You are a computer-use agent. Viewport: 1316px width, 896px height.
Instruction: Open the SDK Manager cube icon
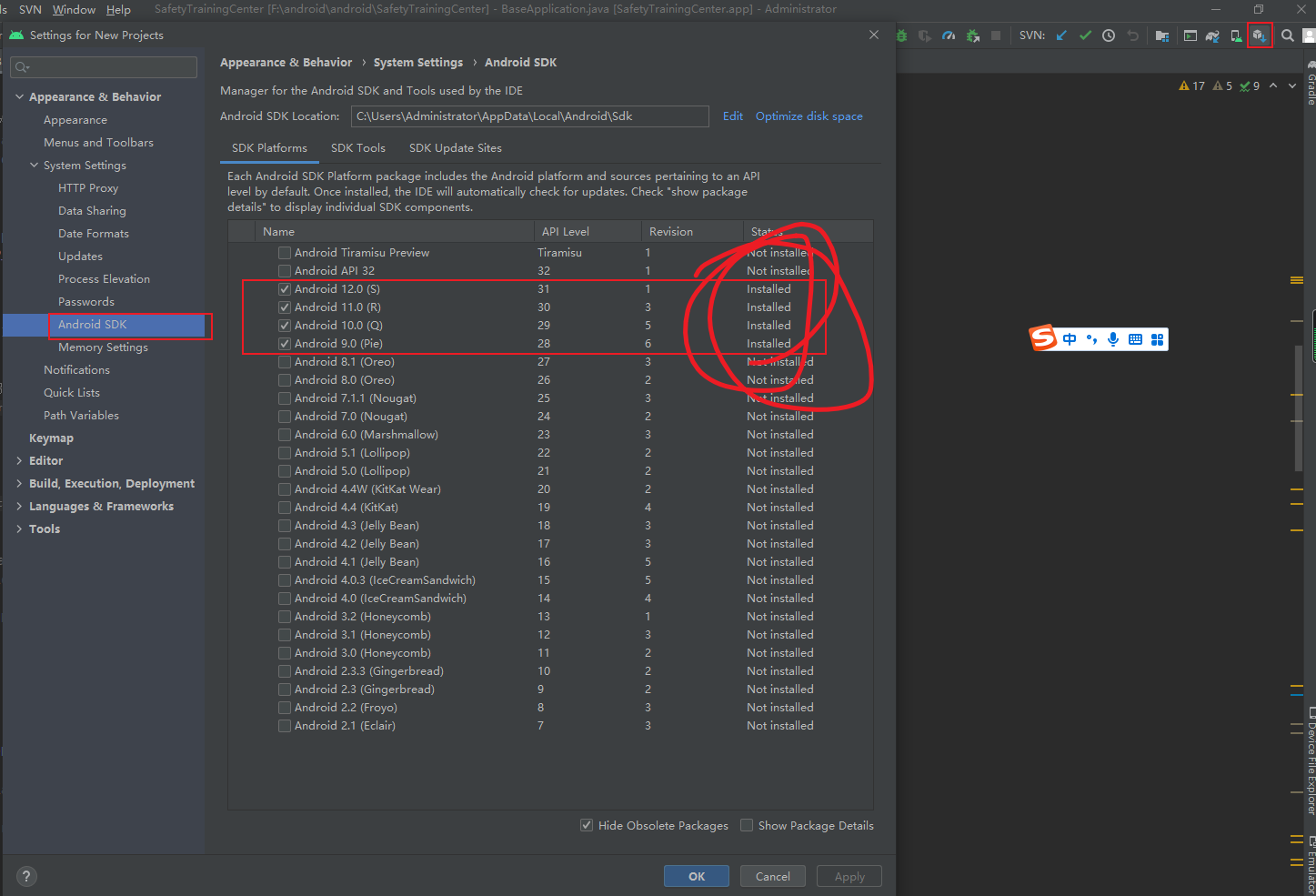tap(1260, 35)
